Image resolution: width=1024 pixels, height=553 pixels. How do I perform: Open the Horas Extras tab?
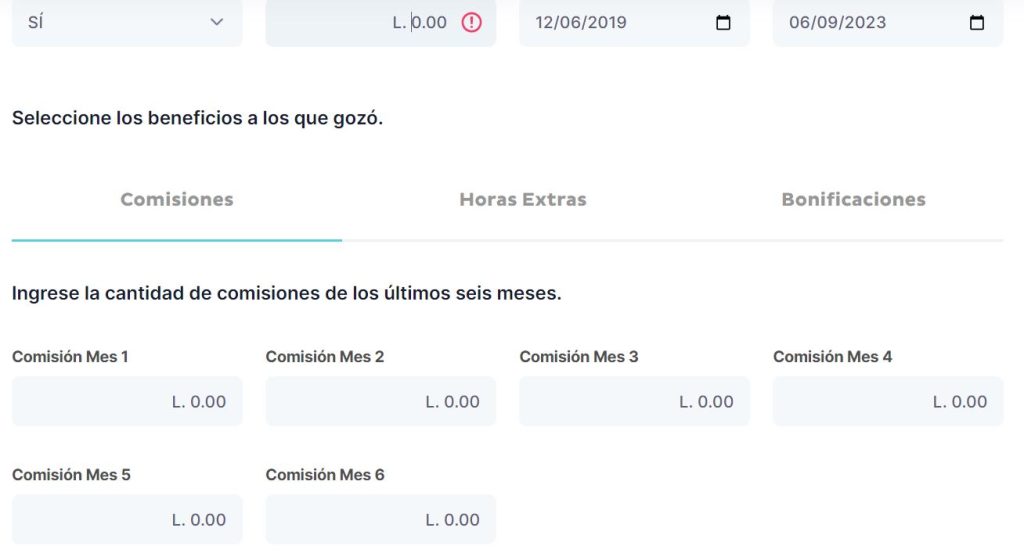[x=523, y=200]
